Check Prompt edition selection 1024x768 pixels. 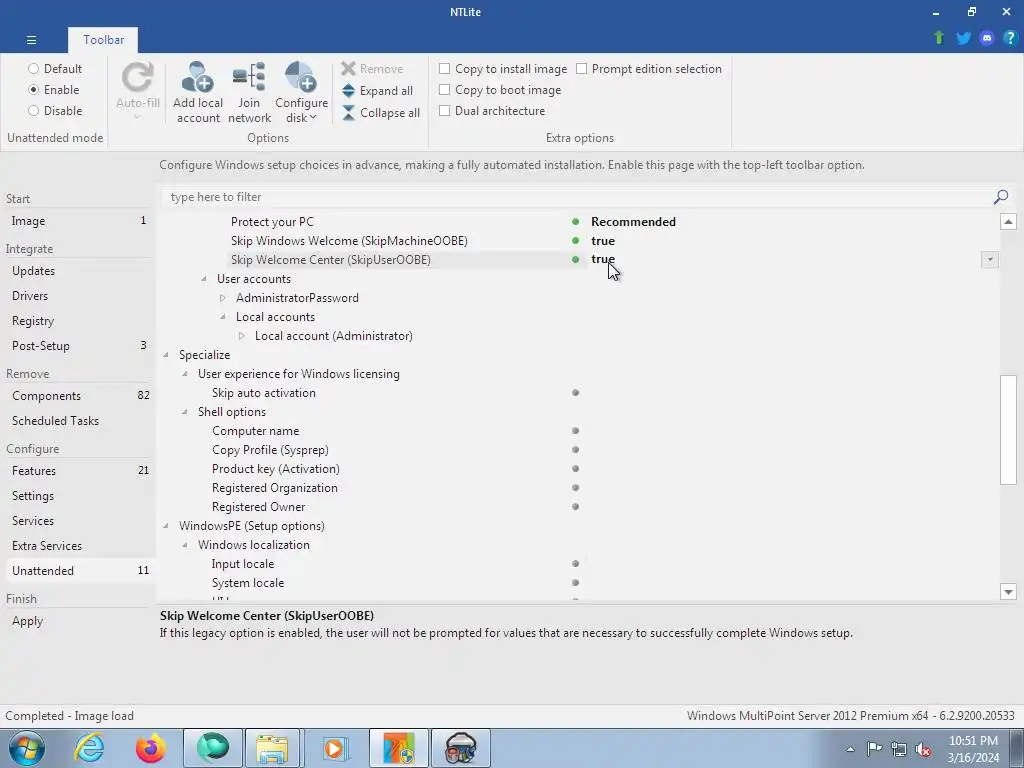pyautogui.click(x=648, y=69)
